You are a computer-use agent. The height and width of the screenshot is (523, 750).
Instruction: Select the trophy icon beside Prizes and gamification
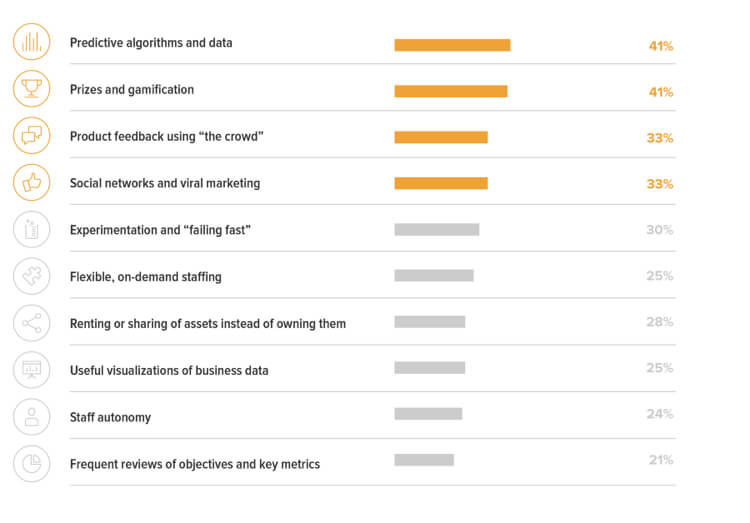click(32, 90)
